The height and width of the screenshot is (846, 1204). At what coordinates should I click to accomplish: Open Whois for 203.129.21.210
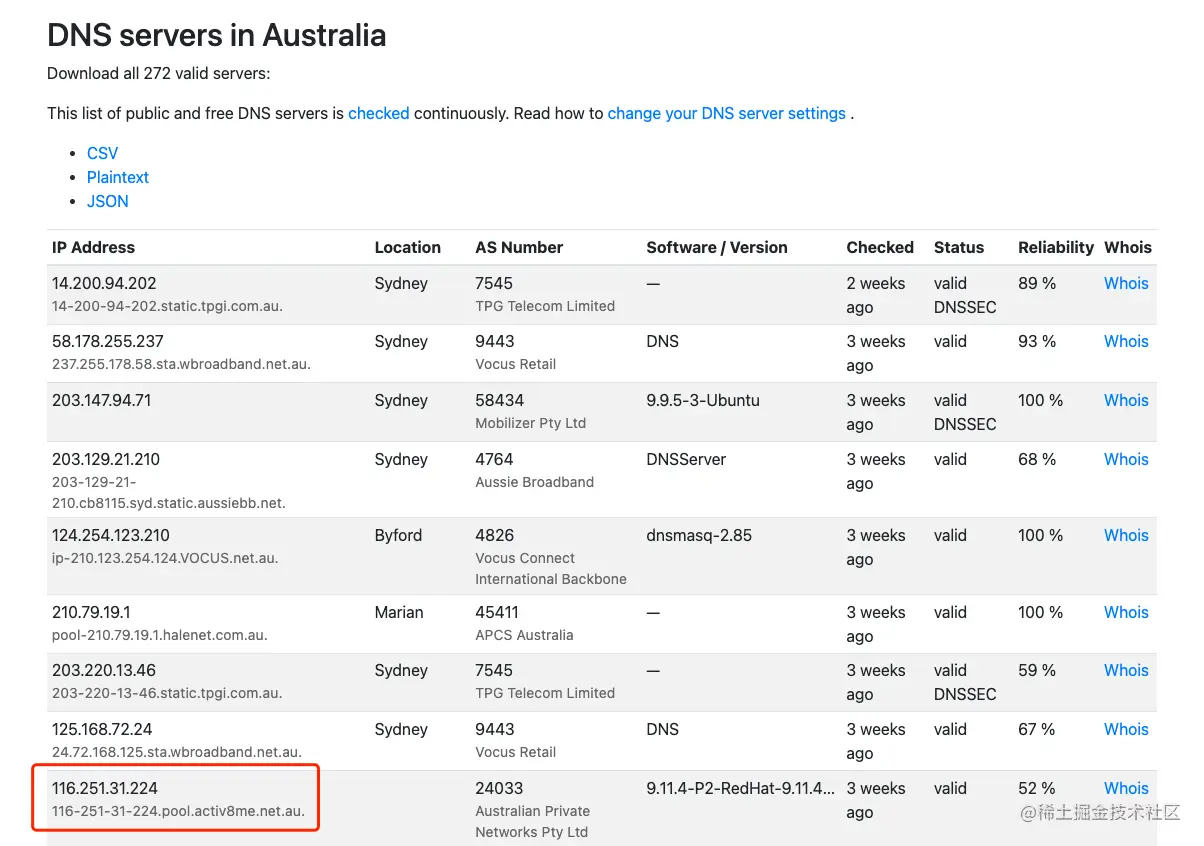click(1126, 459)
